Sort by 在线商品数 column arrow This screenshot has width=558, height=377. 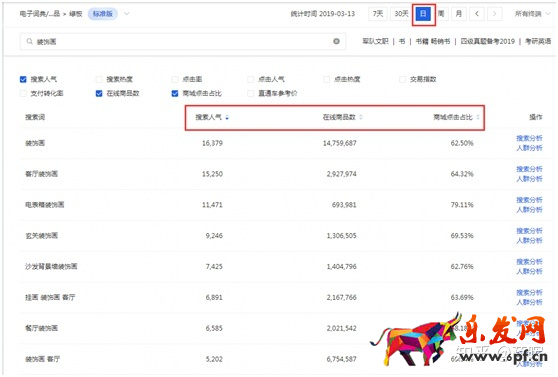361,117
